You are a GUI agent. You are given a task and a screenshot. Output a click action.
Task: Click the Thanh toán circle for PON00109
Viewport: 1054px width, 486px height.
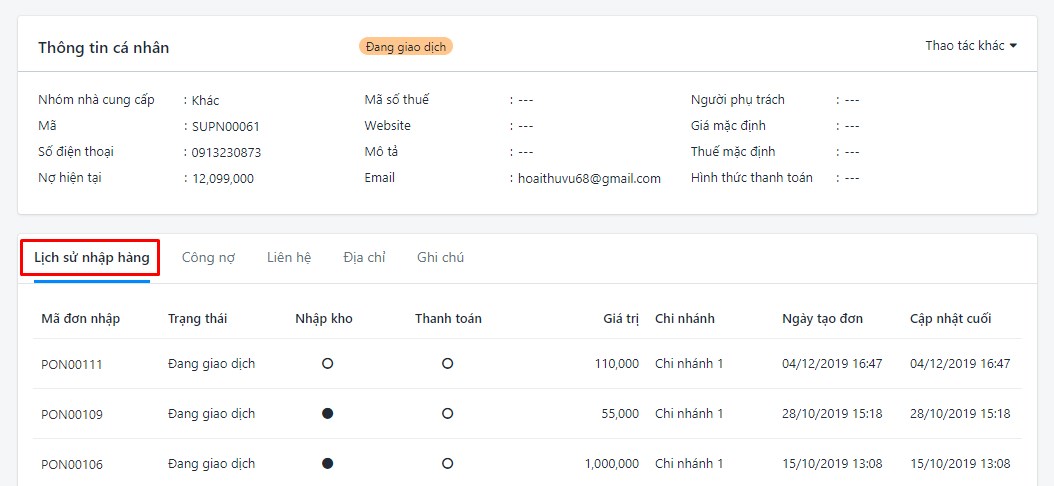pyautogui.click(x=448, y=413)
